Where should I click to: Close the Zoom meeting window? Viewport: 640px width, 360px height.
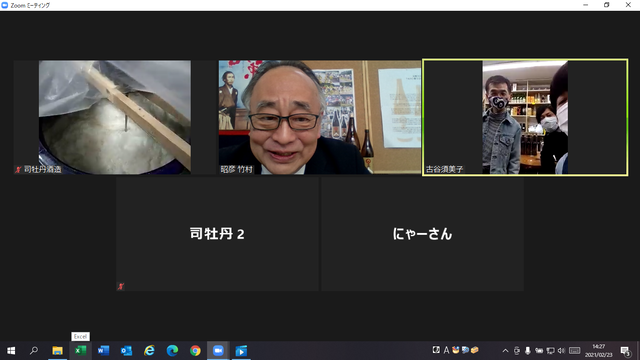(628, 5)
